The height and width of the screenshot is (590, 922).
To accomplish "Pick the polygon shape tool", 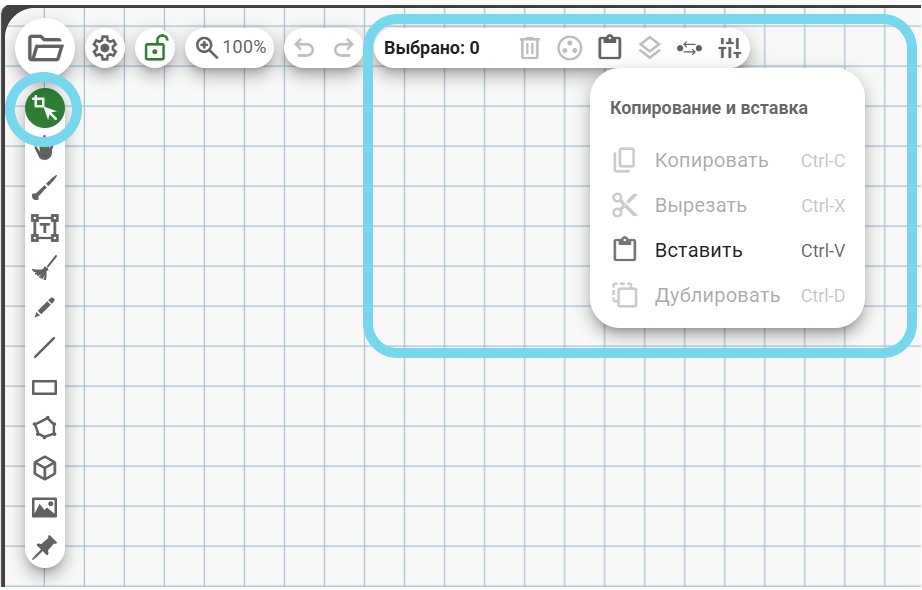I will (x=44, y=428).
